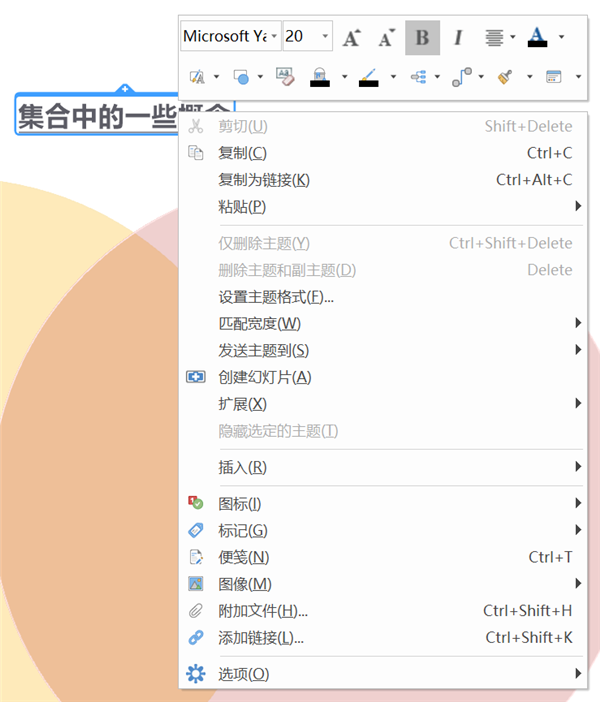Open the 标记(G) submenu
The height and width of the screenshot is (702, 600).
[383, 531]
